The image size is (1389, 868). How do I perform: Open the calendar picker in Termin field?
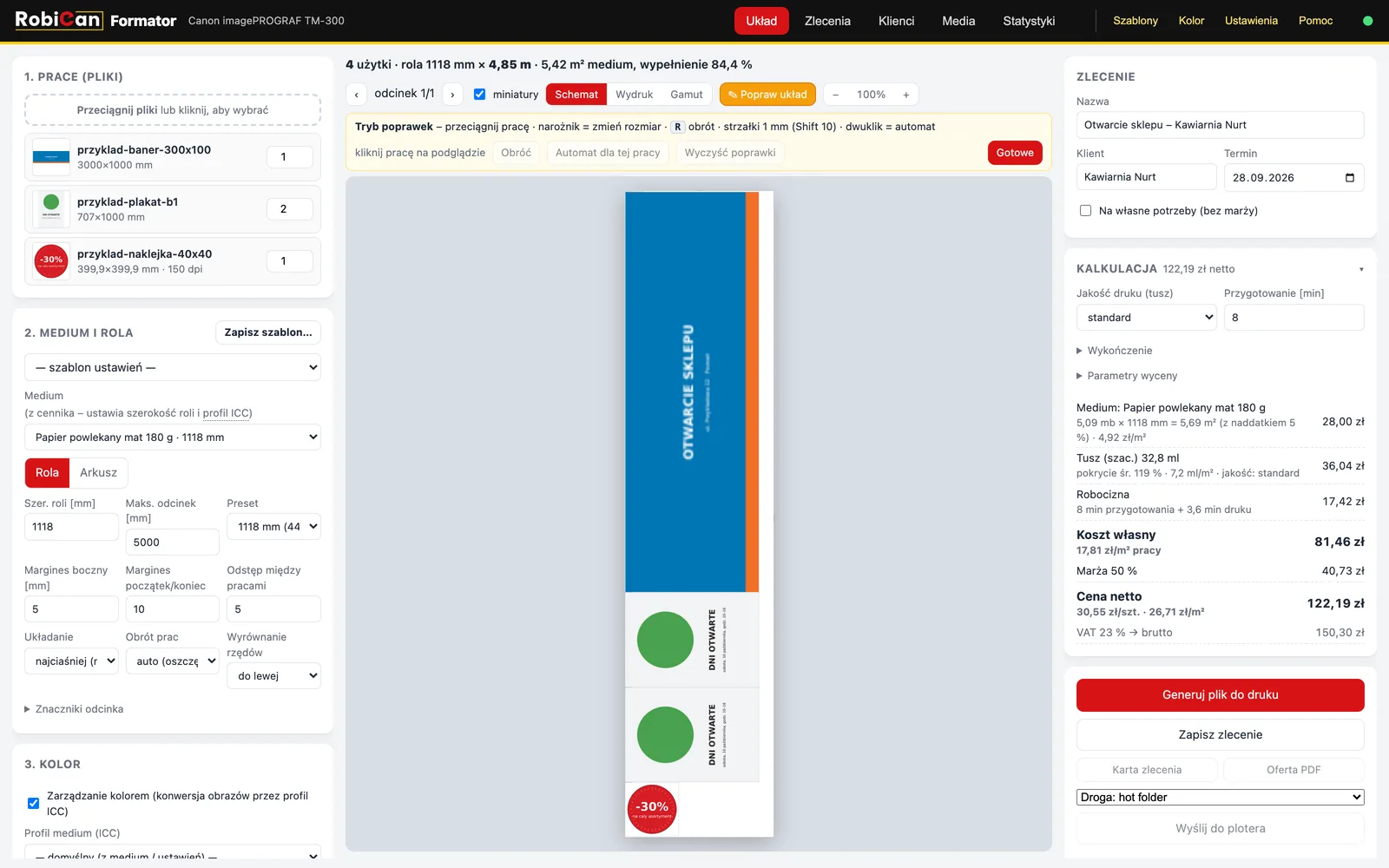pyautogui.click(x=1349, y=178)
